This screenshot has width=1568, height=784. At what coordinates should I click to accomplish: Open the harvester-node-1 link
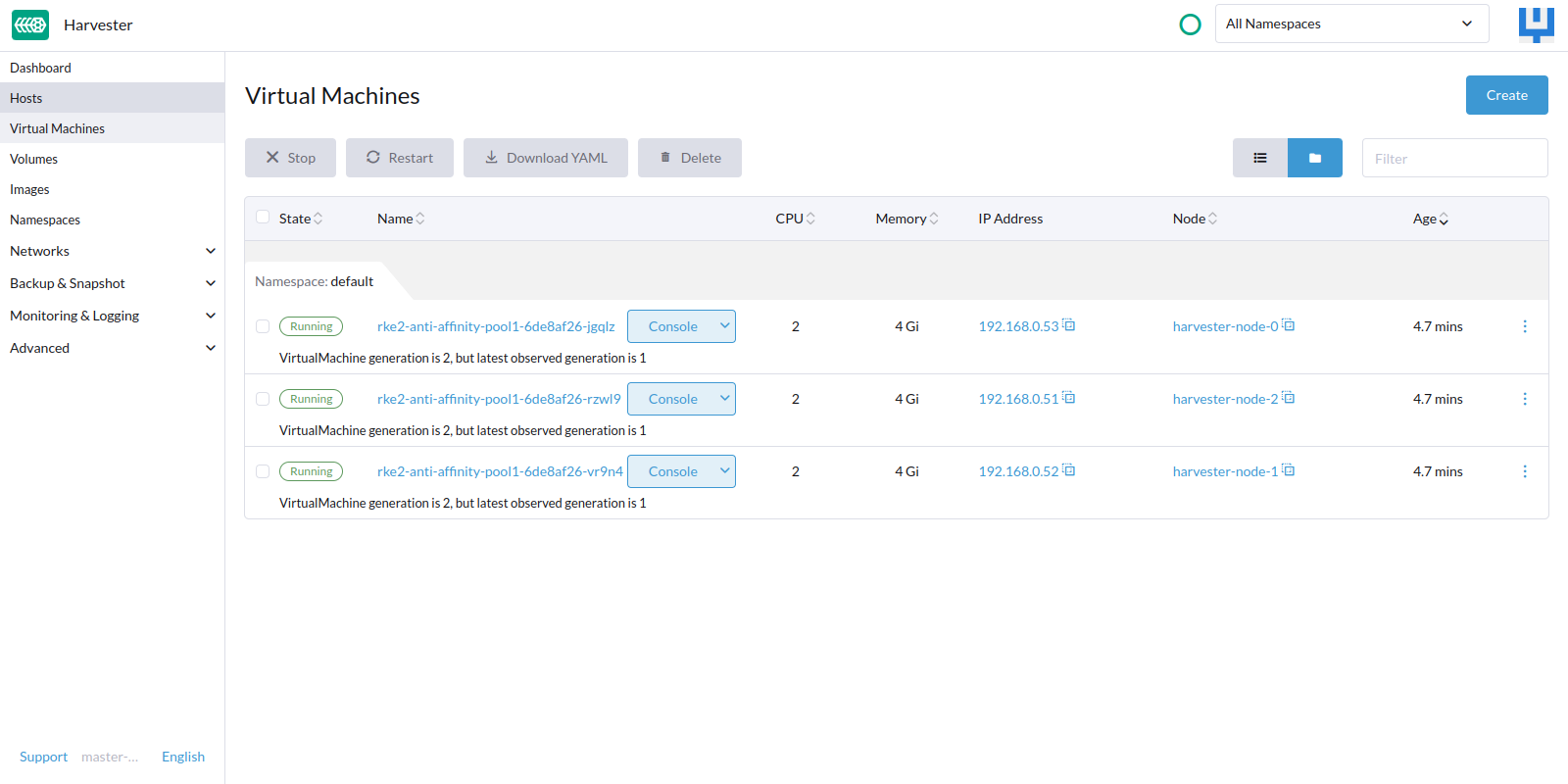click(x=1225, y=471)
